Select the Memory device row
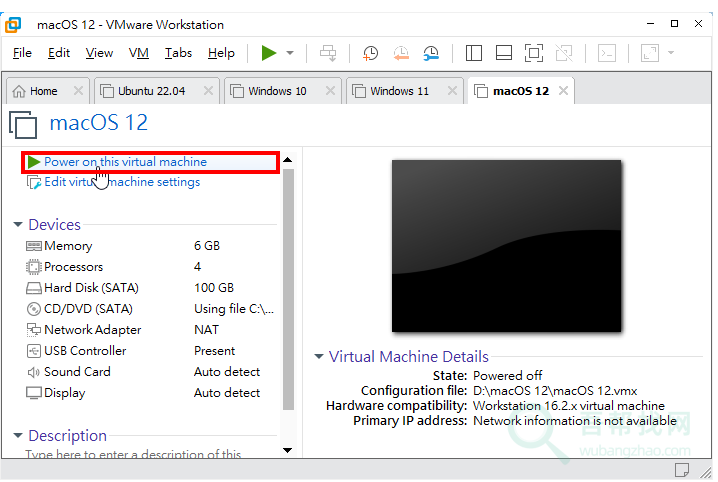The width and height of the screenshot is (718, 482). click(150, 246)
